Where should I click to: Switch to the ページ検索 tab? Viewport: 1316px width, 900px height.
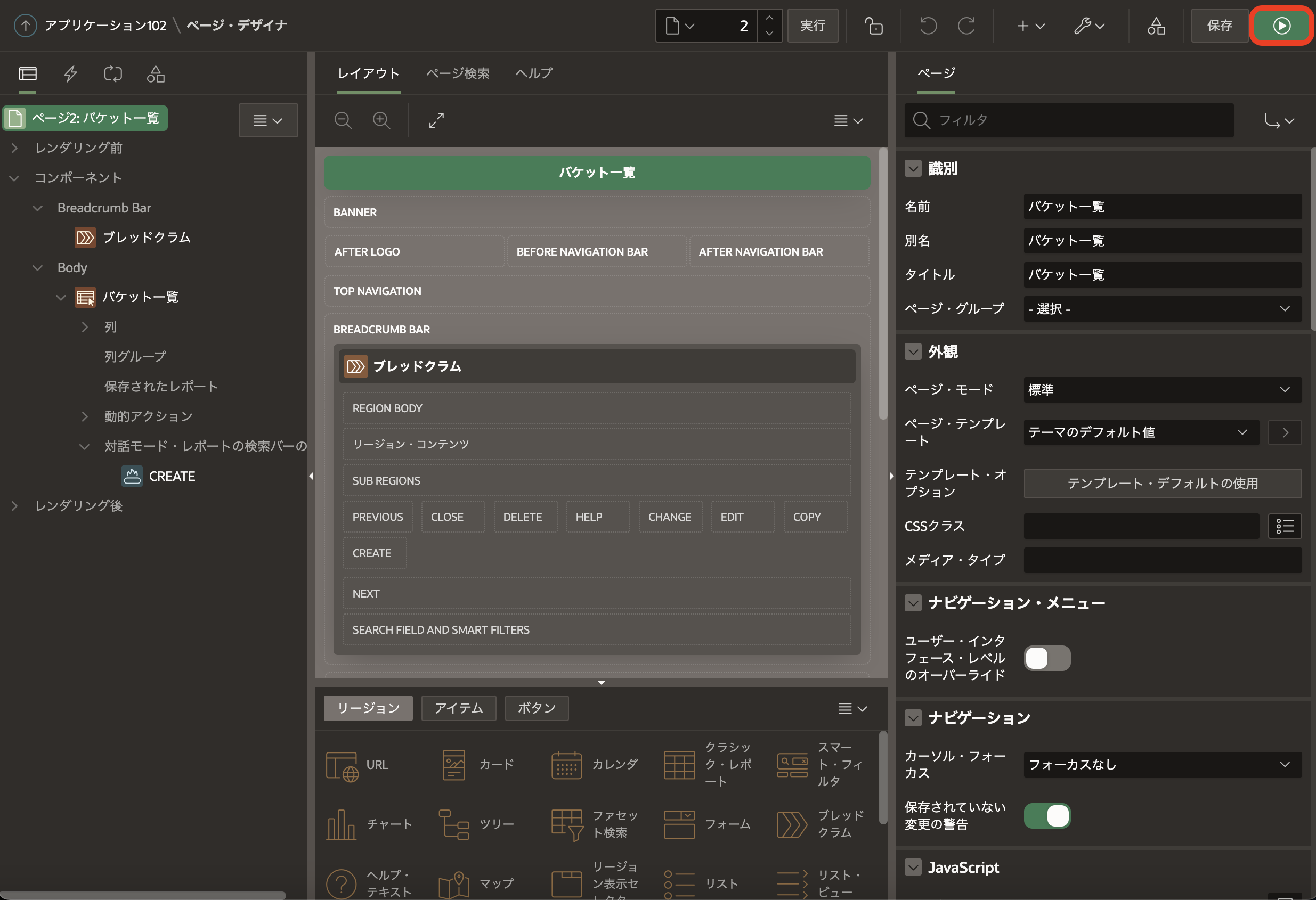tap(458, 73)
